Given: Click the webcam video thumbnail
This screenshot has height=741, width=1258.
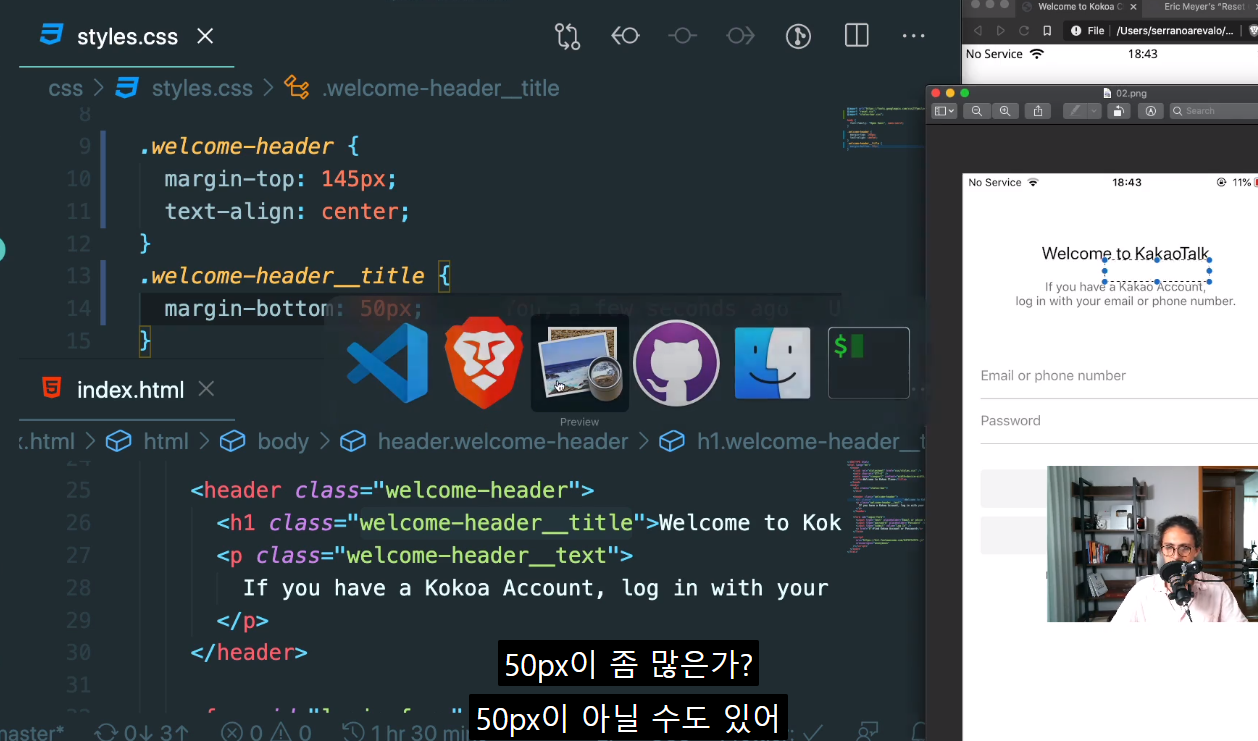Looking at the screenshot, I should click(x=1152, y=544).
